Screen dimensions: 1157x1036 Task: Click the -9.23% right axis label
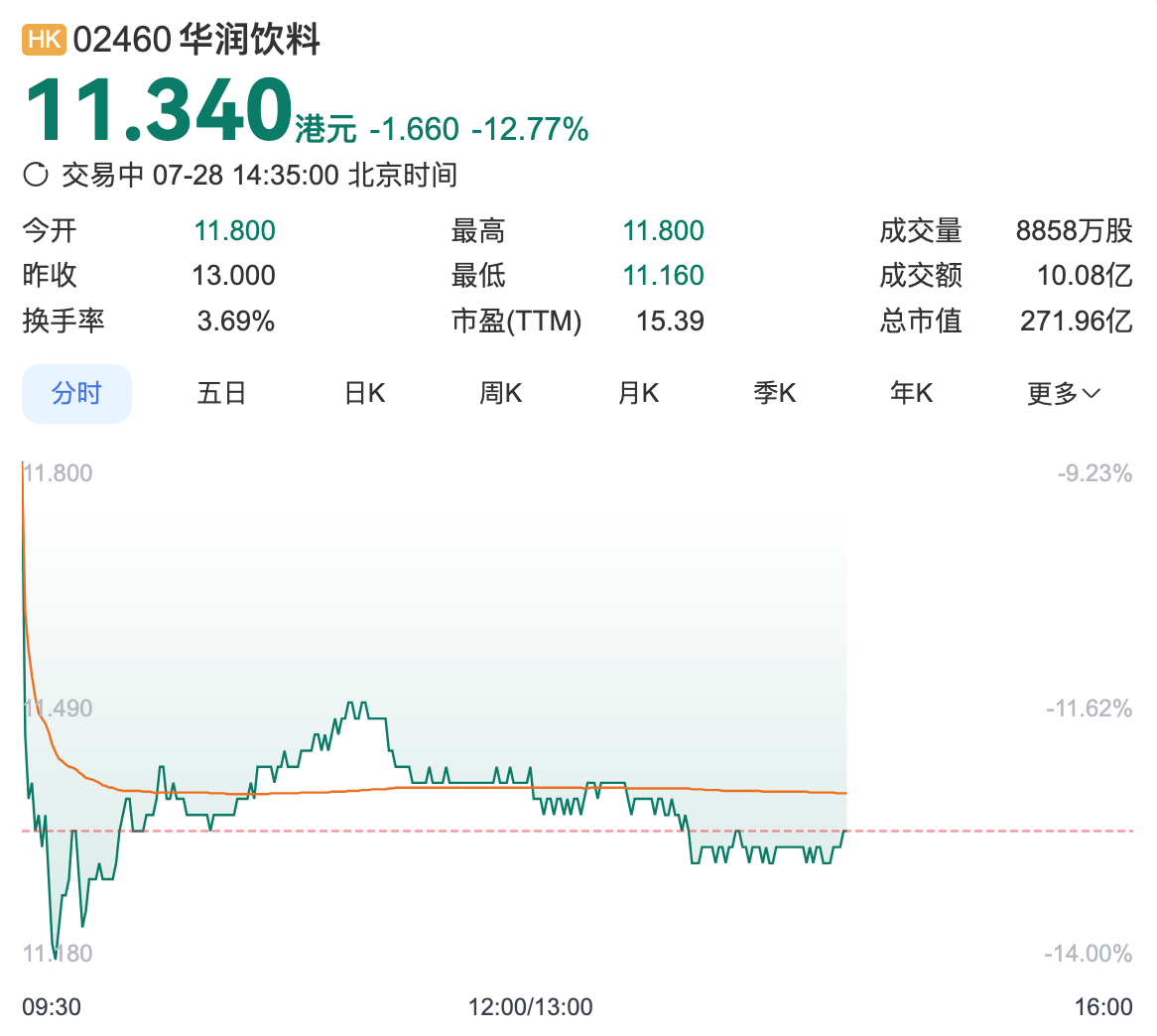pyautogui.click(x=1095, y=473)
